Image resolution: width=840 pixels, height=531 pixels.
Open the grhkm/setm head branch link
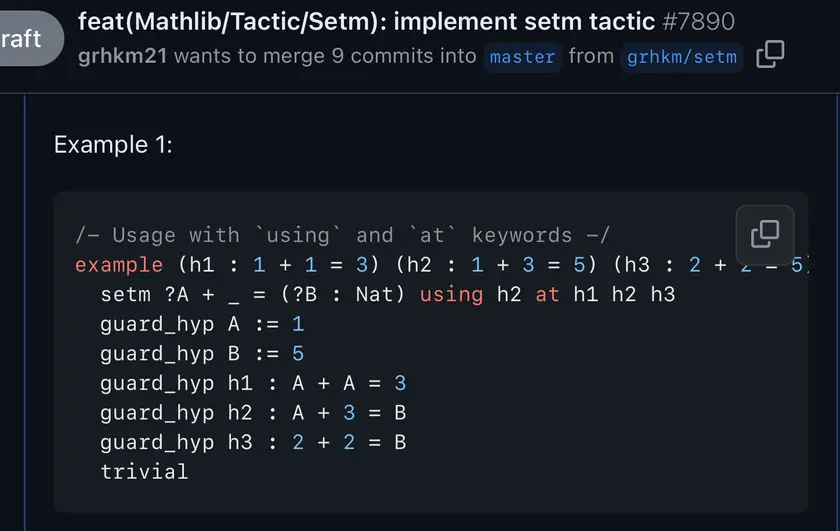point(682,57)
